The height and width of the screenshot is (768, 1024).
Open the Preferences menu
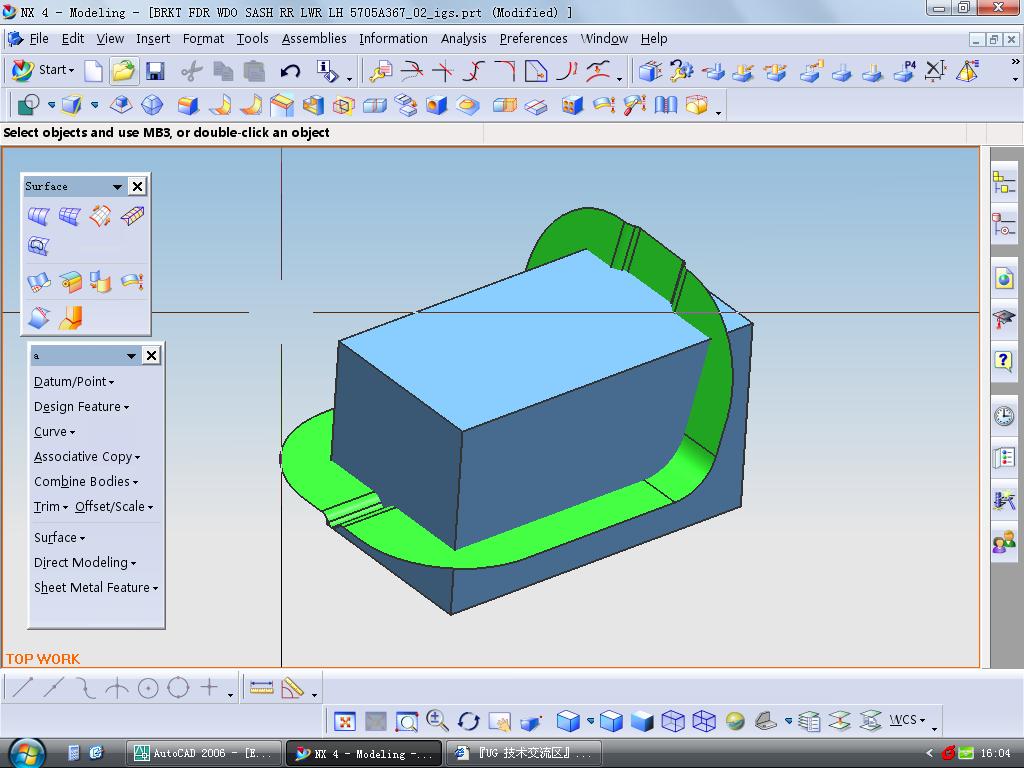pos(533,39)
